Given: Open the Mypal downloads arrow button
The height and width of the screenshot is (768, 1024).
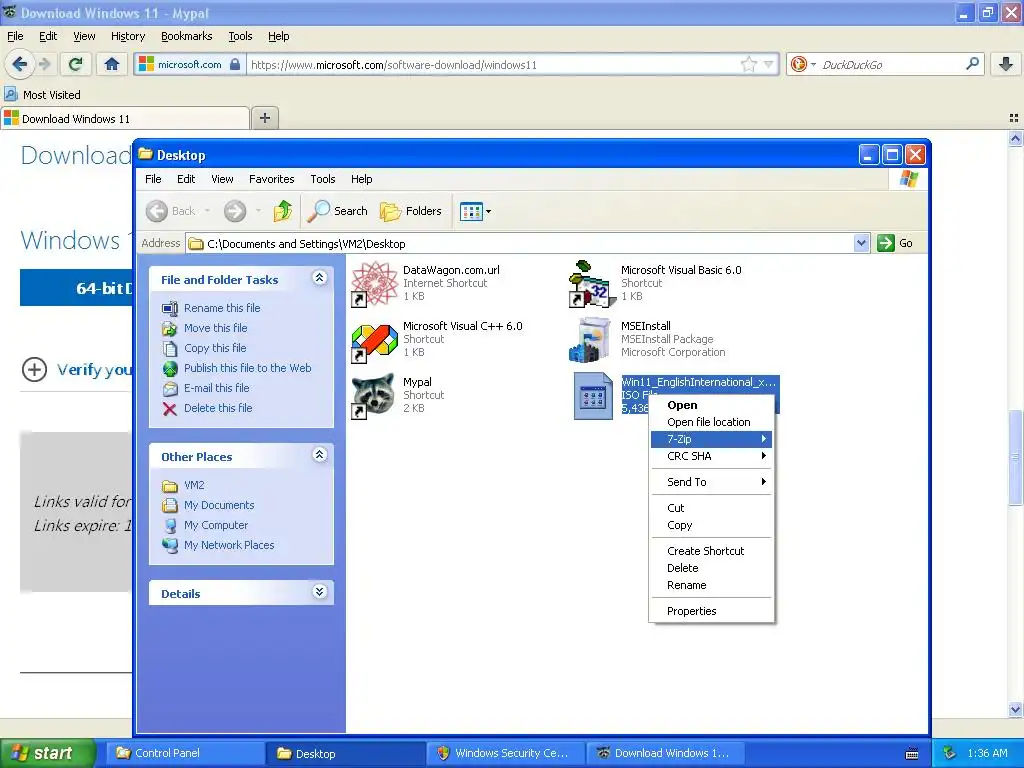Looking at the screenshot, I should [x=1006, y=64].
